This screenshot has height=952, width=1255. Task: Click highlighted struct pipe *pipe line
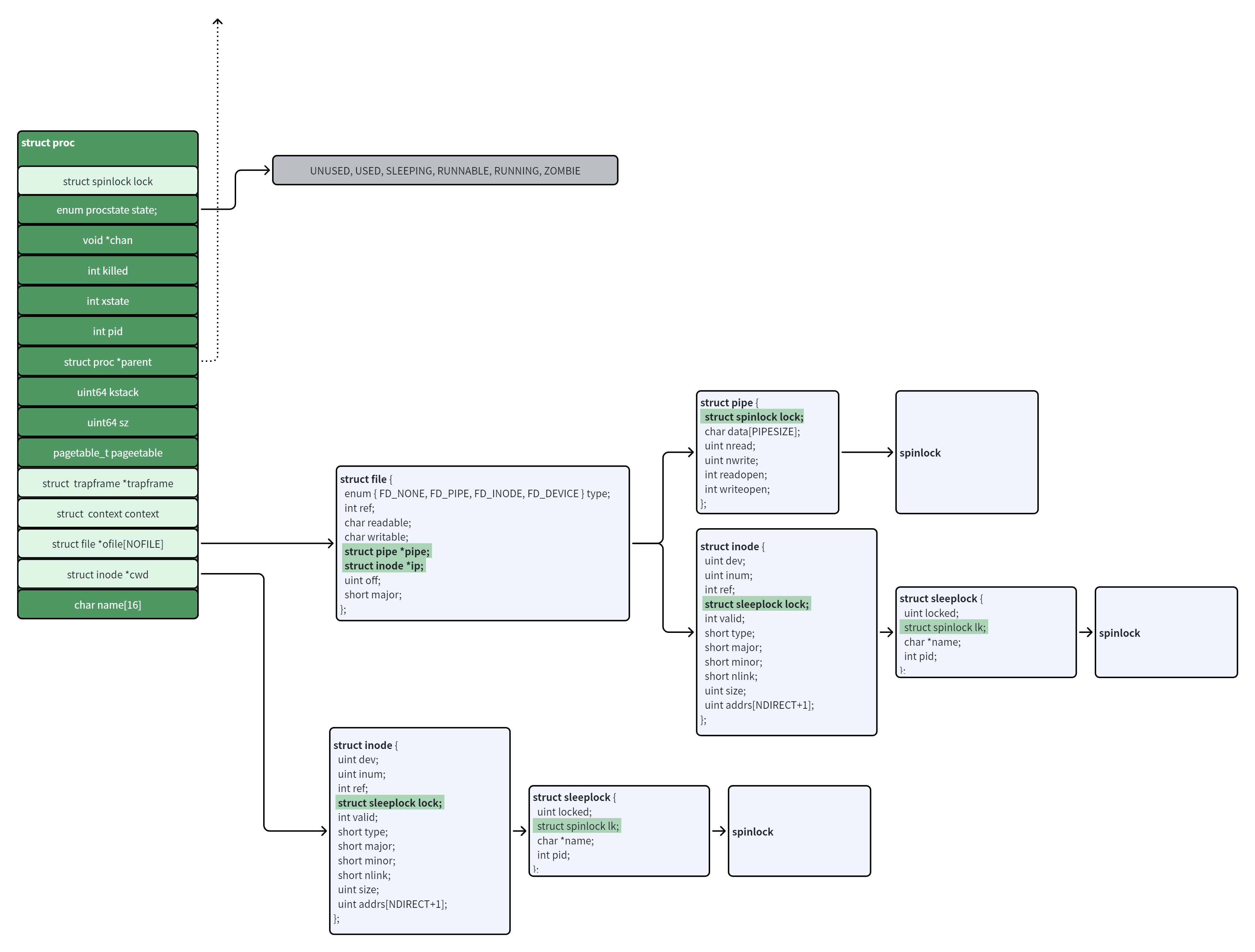387,551
